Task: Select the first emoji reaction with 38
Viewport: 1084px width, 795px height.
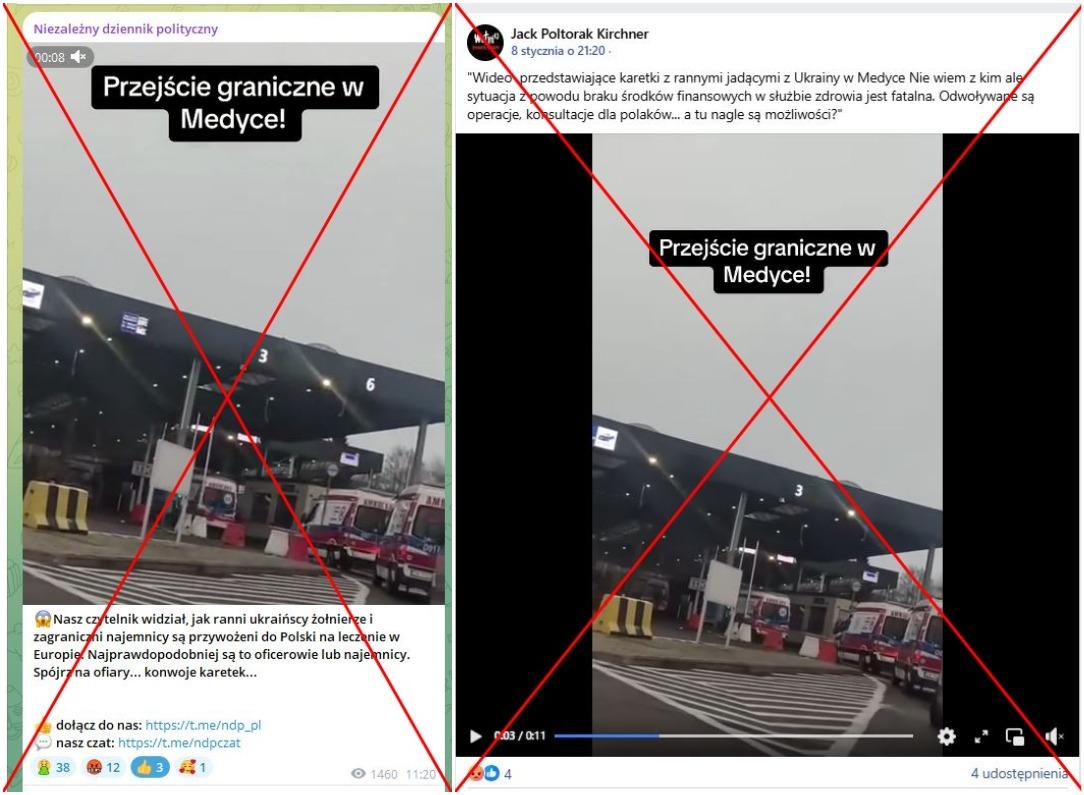Action: pyautogui.click(x=53, y=767)
